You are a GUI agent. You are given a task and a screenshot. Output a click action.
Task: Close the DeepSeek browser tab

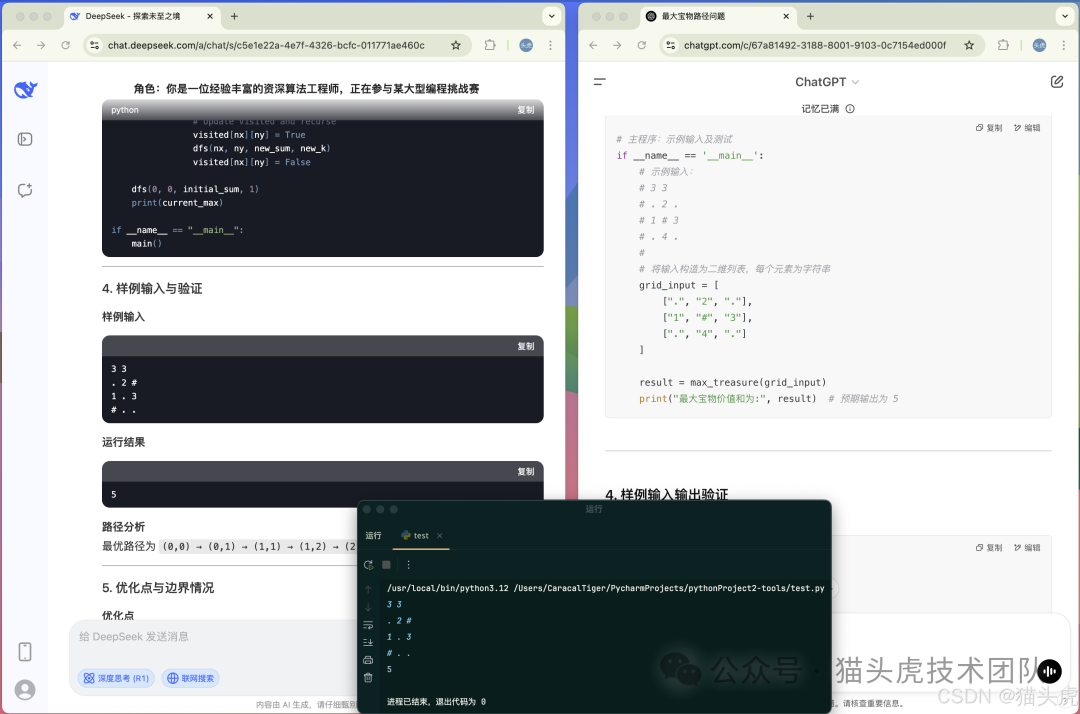coord(210,16)
